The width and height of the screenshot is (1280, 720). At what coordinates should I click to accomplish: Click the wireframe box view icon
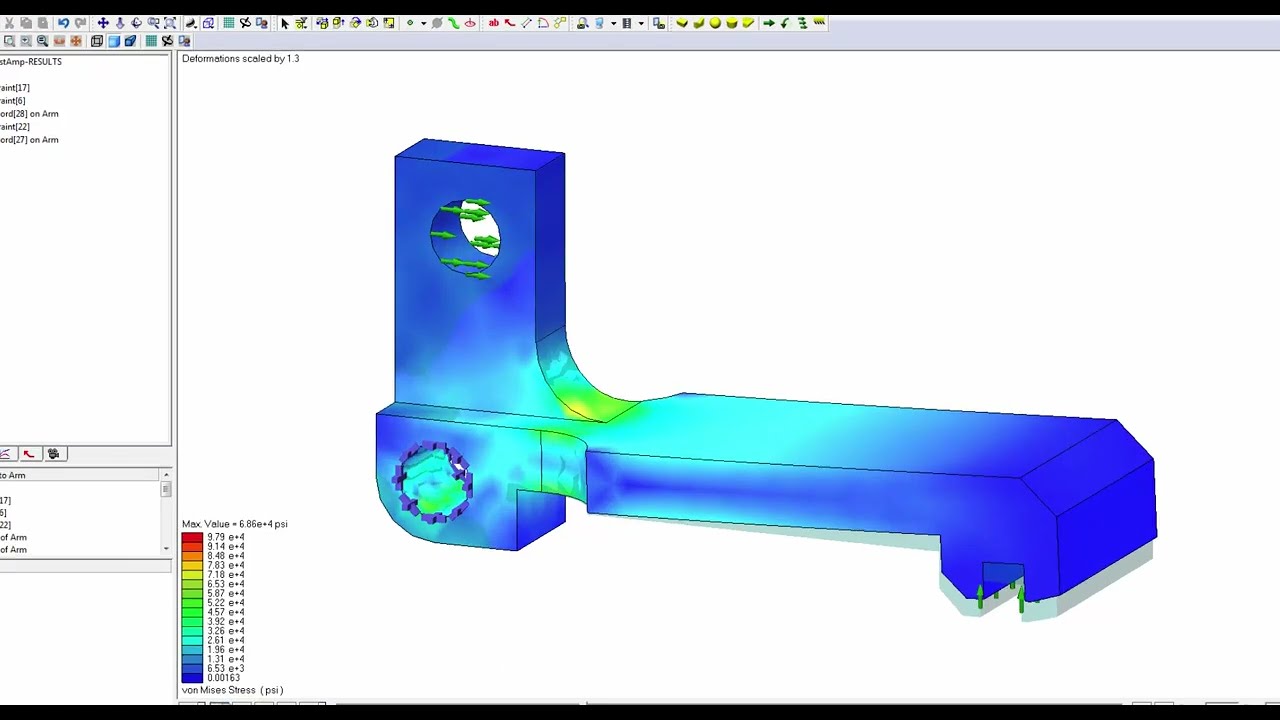click(x=208, y=23)
